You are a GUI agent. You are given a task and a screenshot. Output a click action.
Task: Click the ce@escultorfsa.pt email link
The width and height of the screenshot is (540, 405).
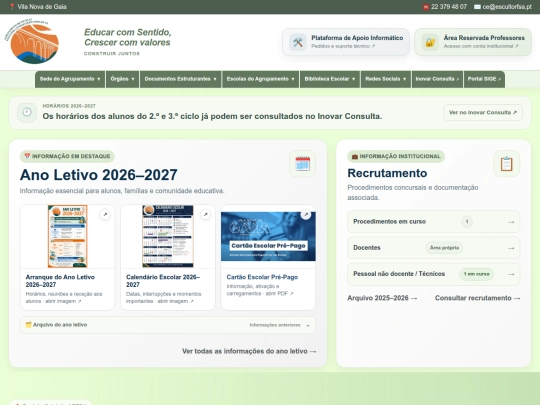pos(507,7)
